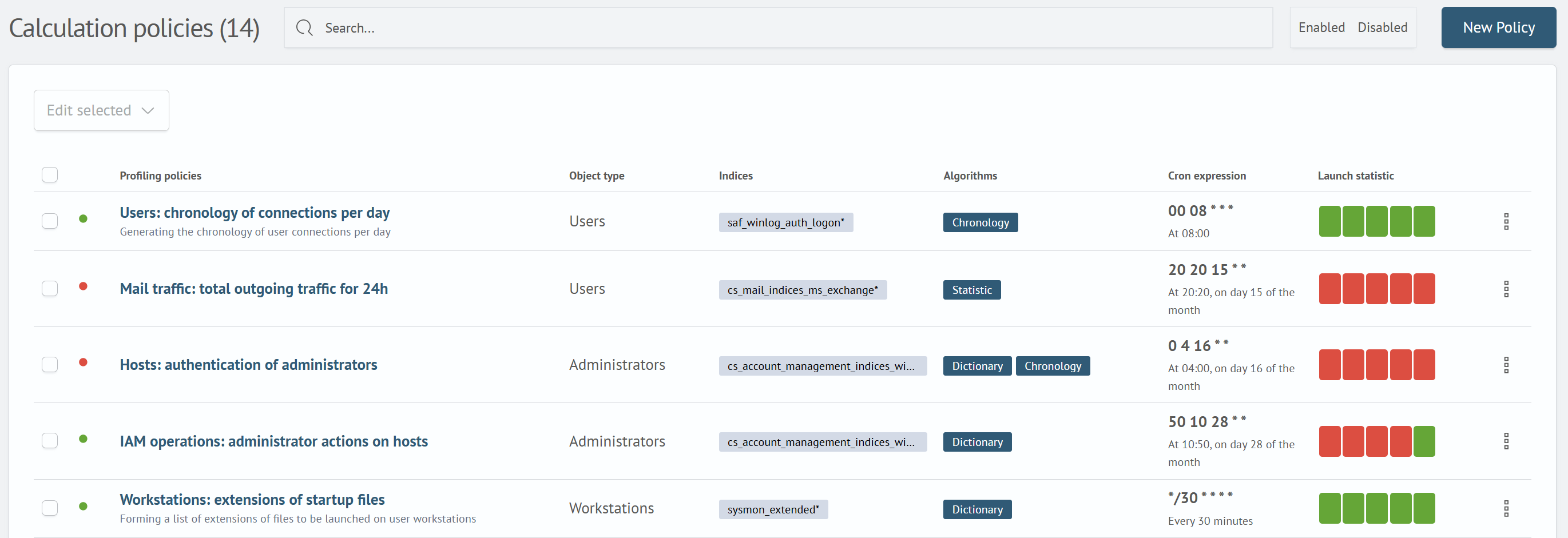Open the kebab menu for Workstations extensions policy
1568x538 pixels.
click(x=1507, y=508)
